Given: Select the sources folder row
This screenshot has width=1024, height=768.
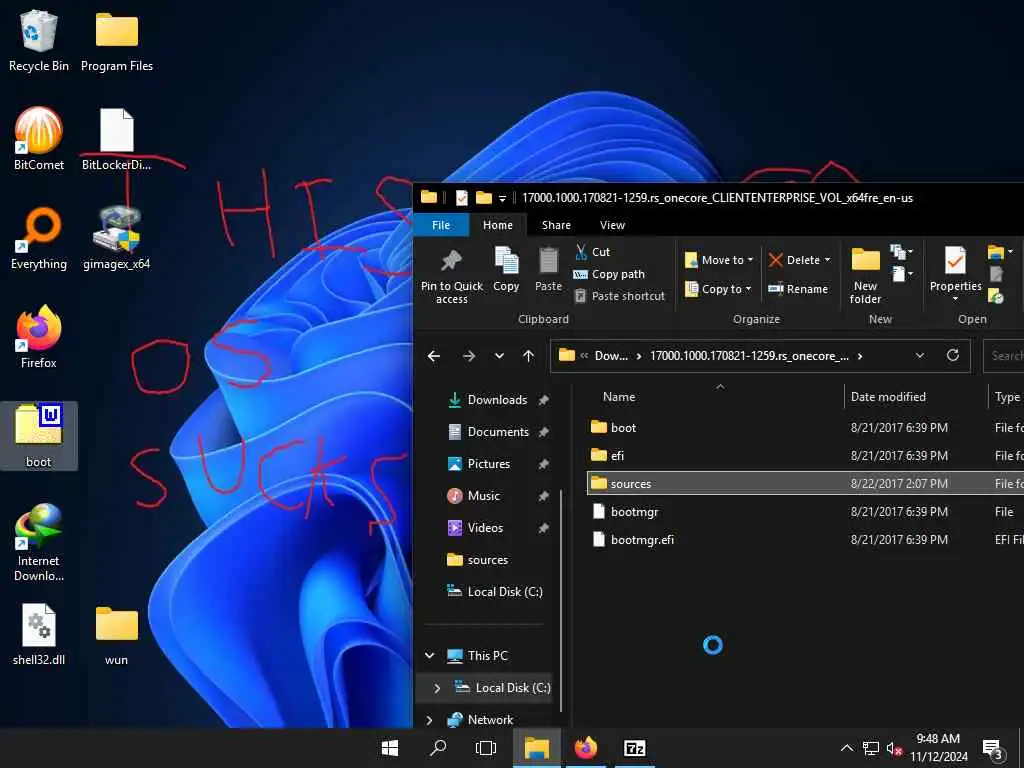Looking at the screenshot, I should (805, 483).
